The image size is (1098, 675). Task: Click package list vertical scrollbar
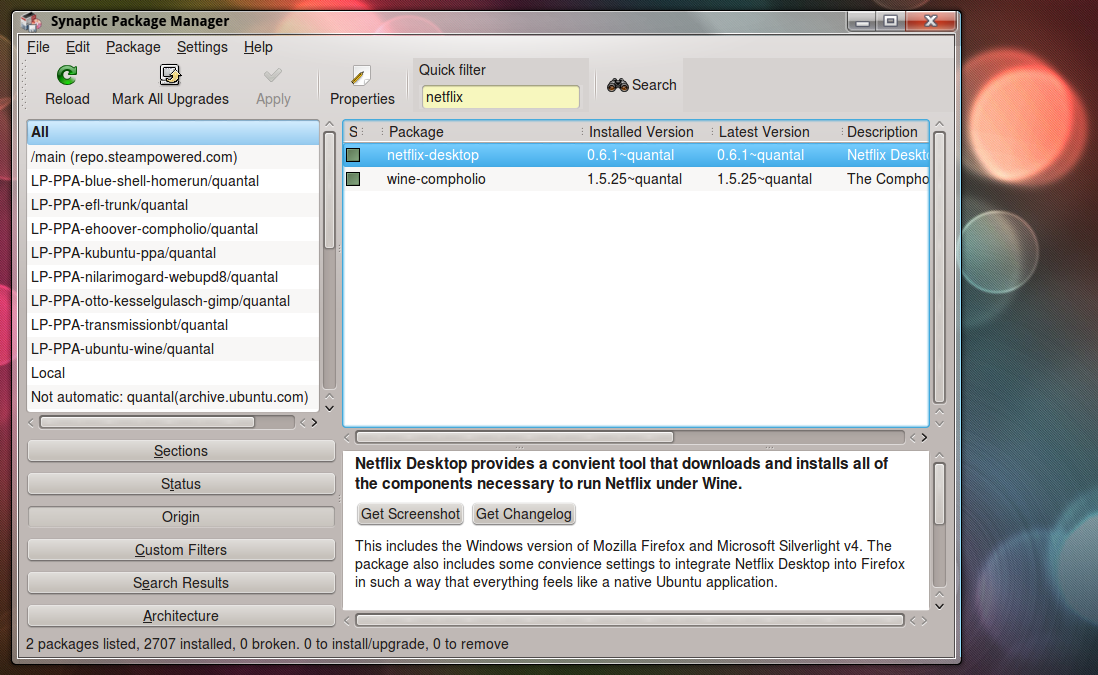point(940,267)
